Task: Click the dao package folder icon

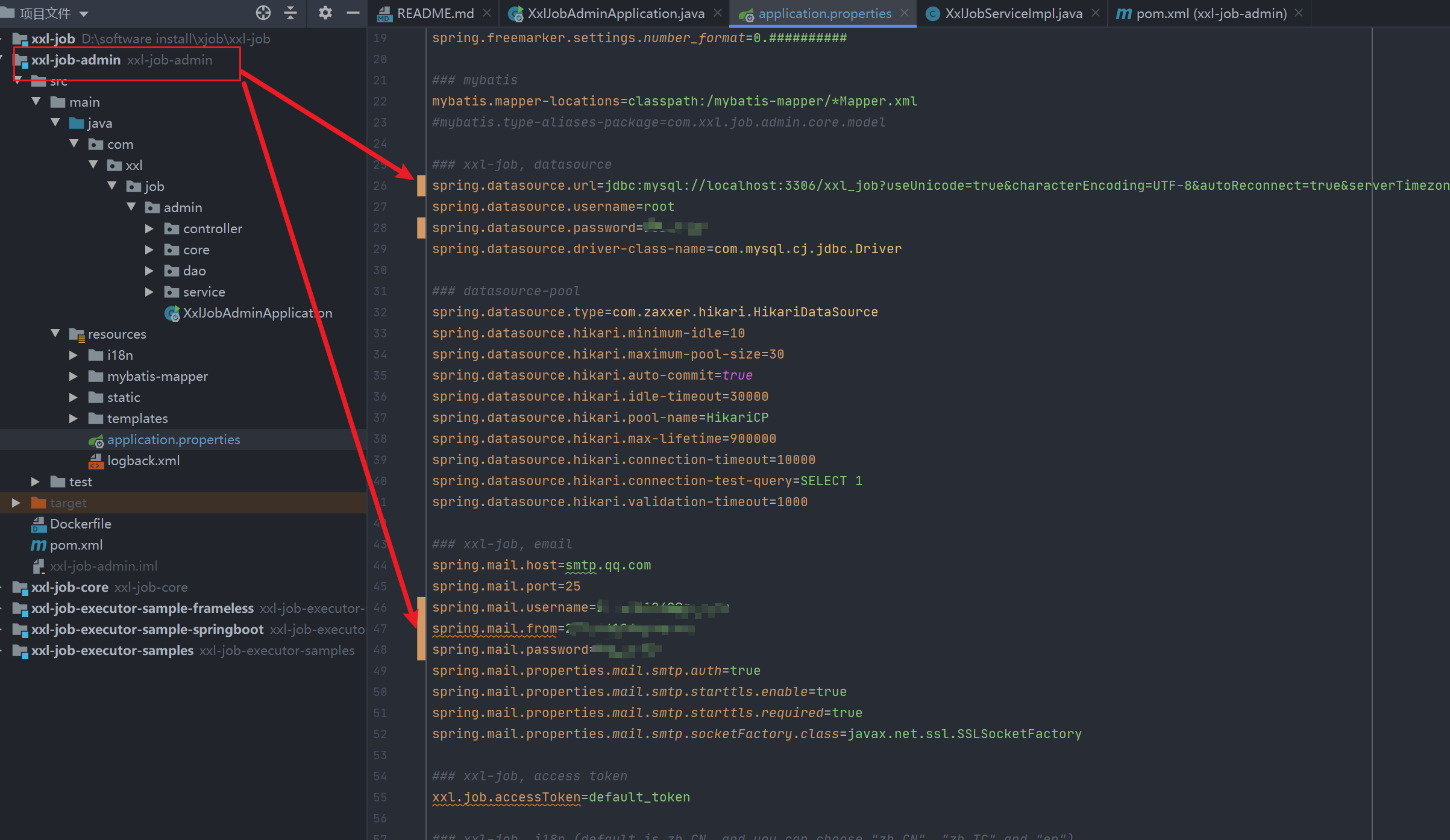Action: tap(172, 271)
